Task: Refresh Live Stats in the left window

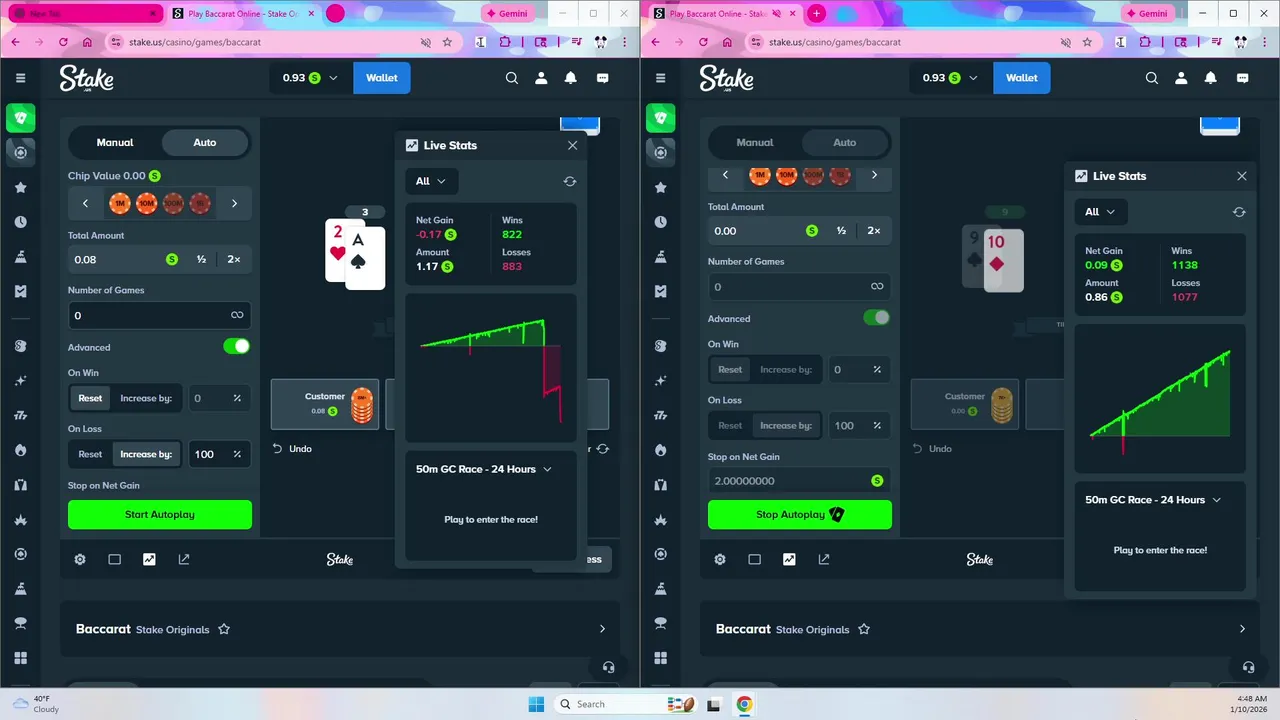Action: coord(570,181)
